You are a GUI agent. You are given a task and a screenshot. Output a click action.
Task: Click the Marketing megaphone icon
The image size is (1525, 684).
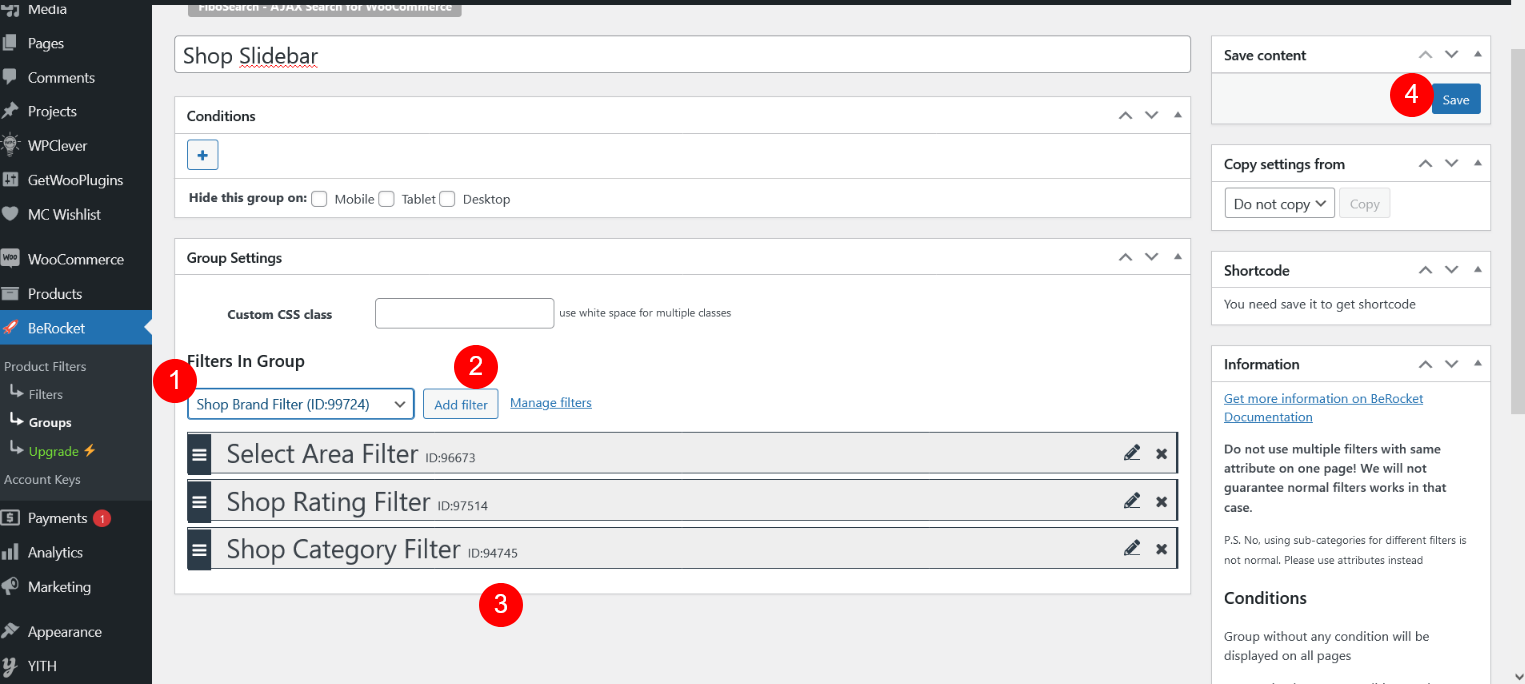[10, 586]
